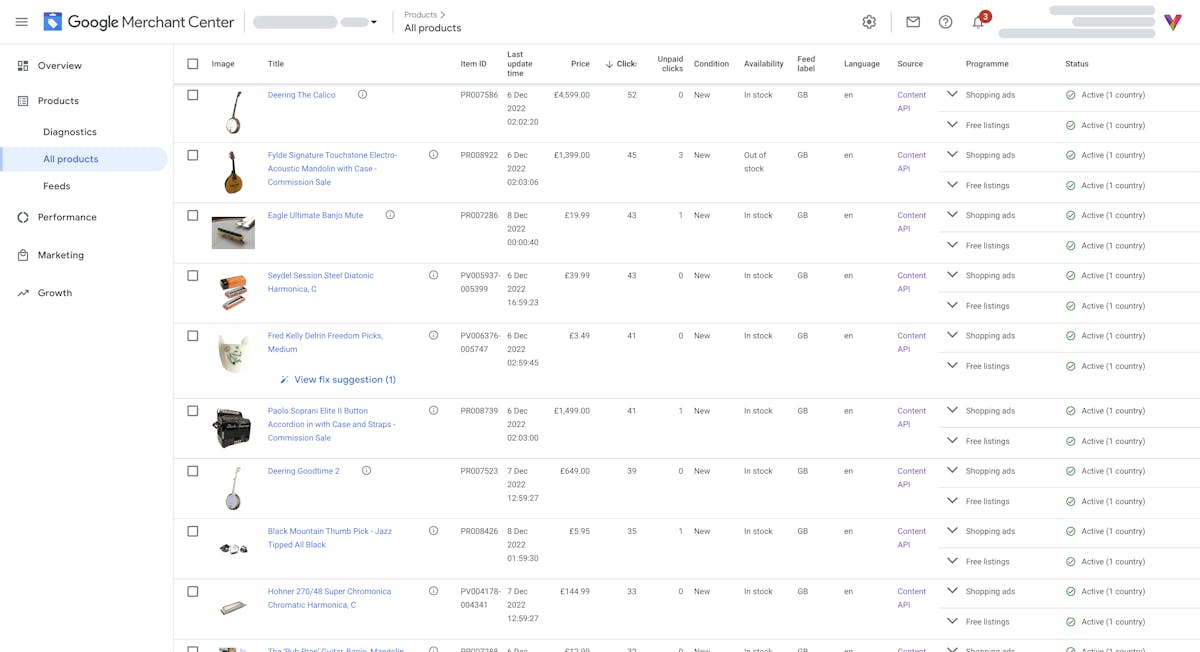Screen dimensions: 1200x652
Task: Open Products section in sidebar
Action: (x=58, y=101)
